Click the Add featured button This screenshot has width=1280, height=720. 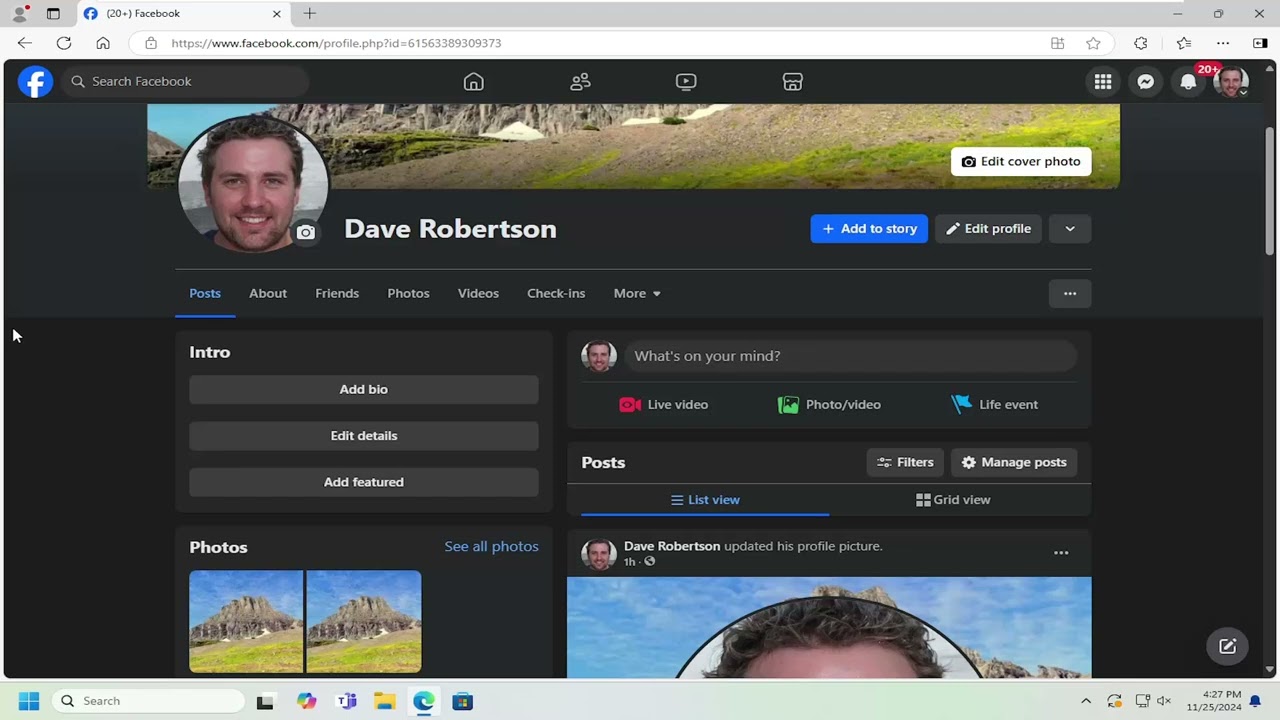364,482
